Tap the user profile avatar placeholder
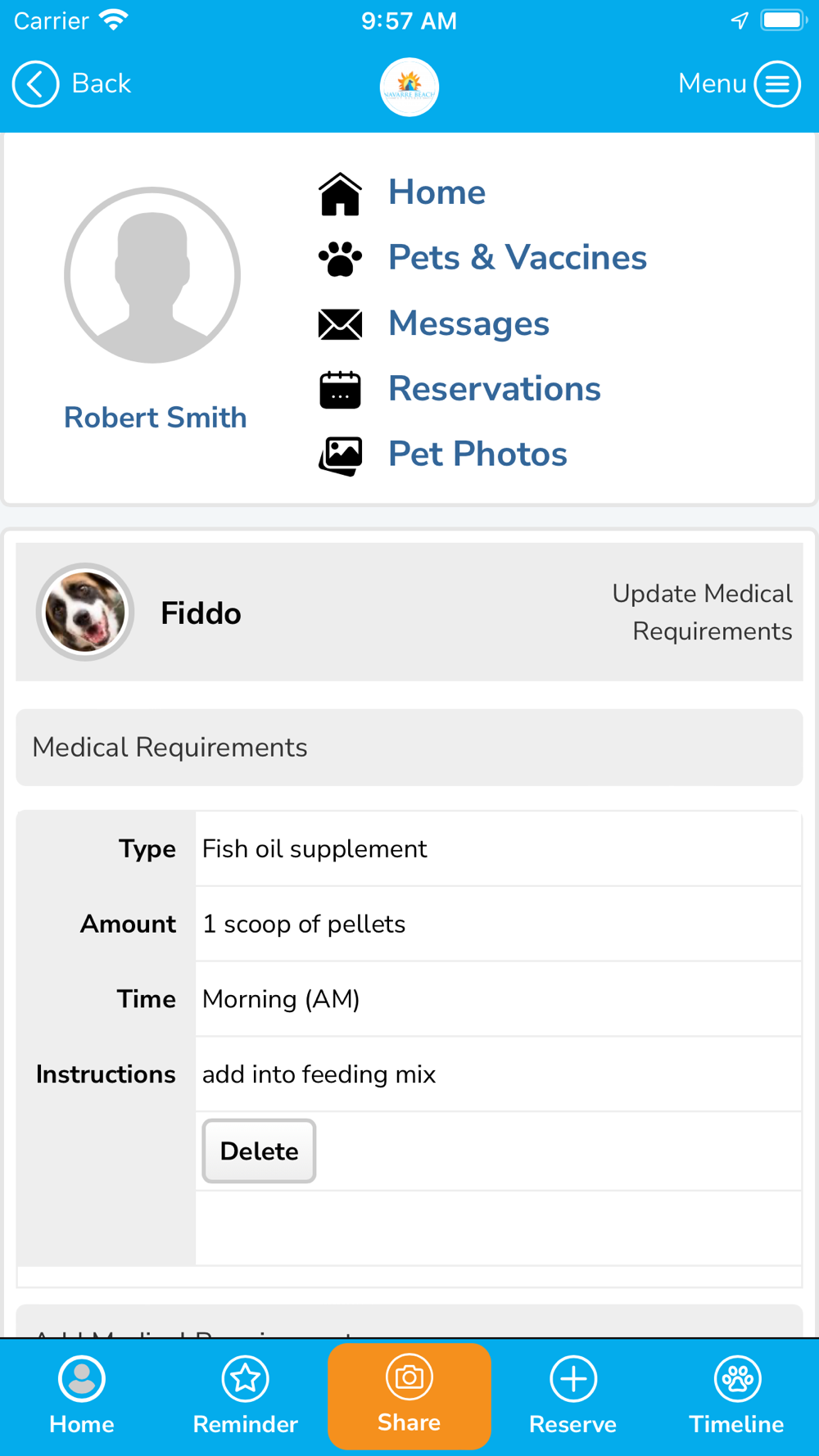Screen dimensions: 819x1456 (152, 275)
